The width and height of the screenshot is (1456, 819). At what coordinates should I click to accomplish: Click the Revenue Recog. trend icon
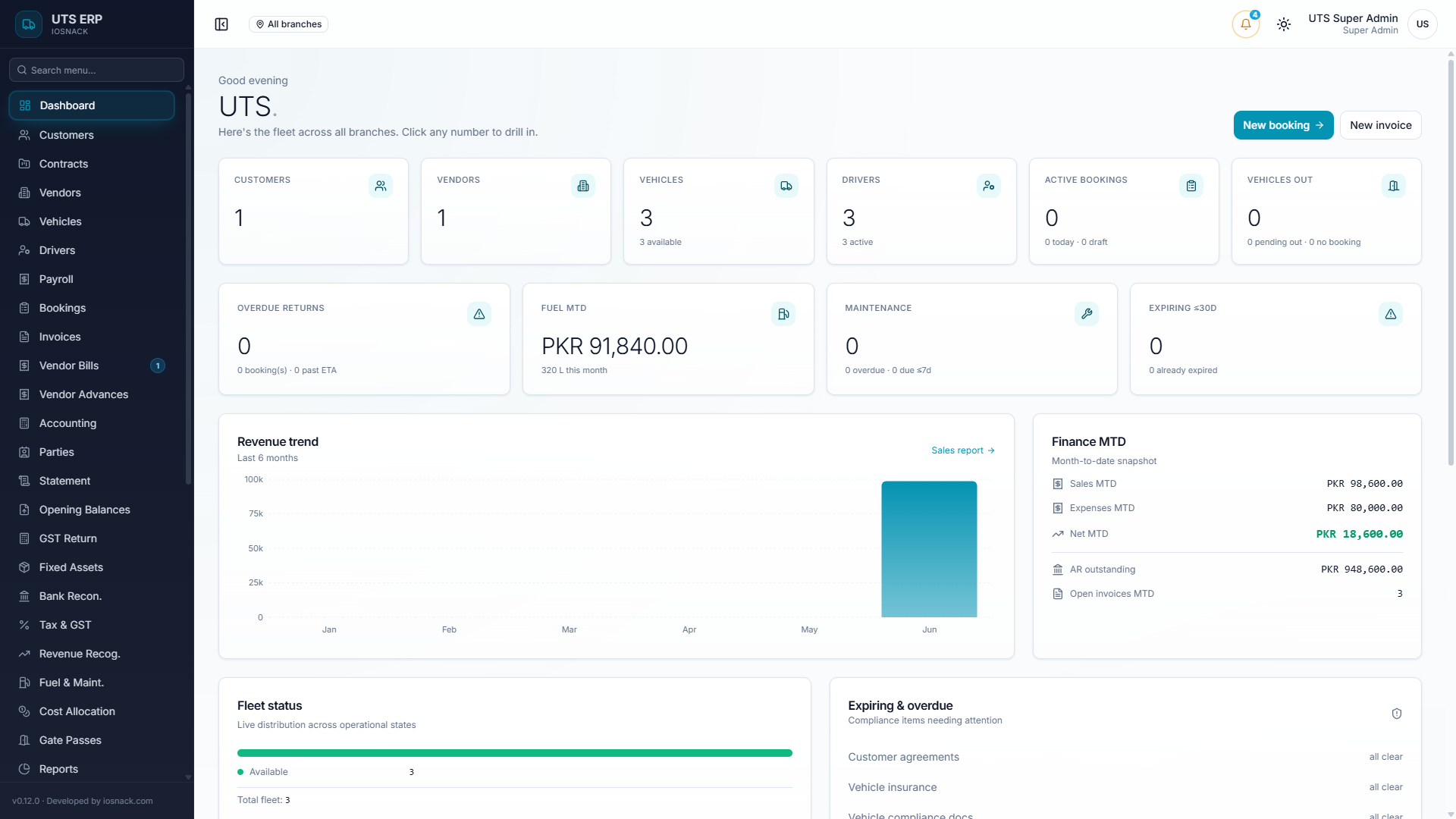tap(24, 654)
